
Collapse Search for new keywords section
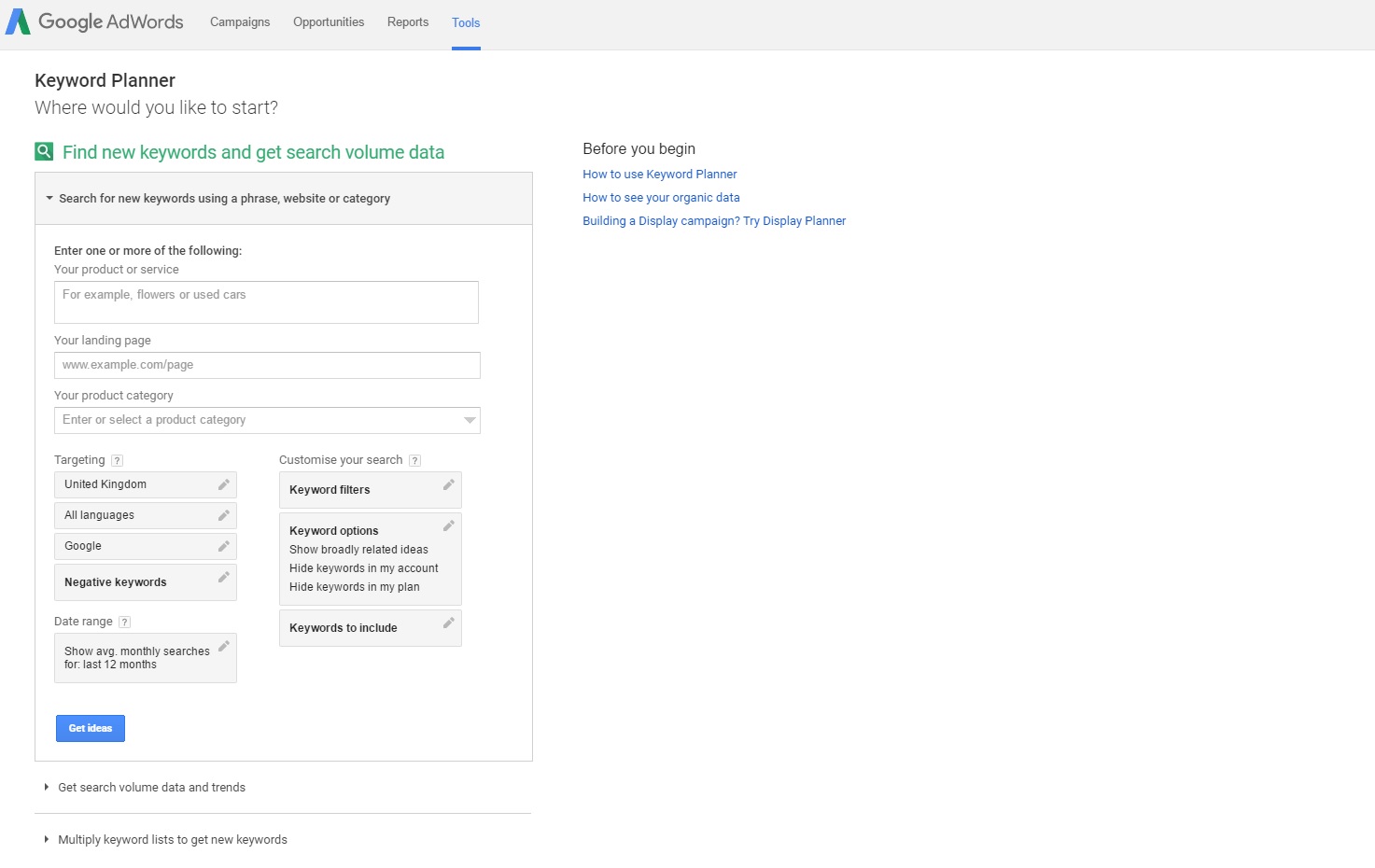(x=284, y=198)
